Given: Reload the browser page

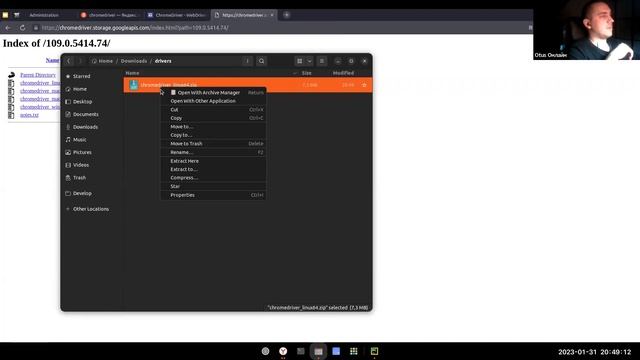Looking at the screenshot, I should [22, 28].
